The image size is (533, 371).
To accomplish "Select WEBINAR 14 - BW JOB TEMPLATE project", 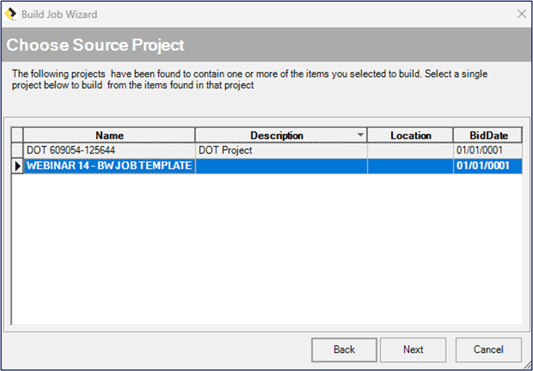I will pyautogui.click(x=109, y=166).
